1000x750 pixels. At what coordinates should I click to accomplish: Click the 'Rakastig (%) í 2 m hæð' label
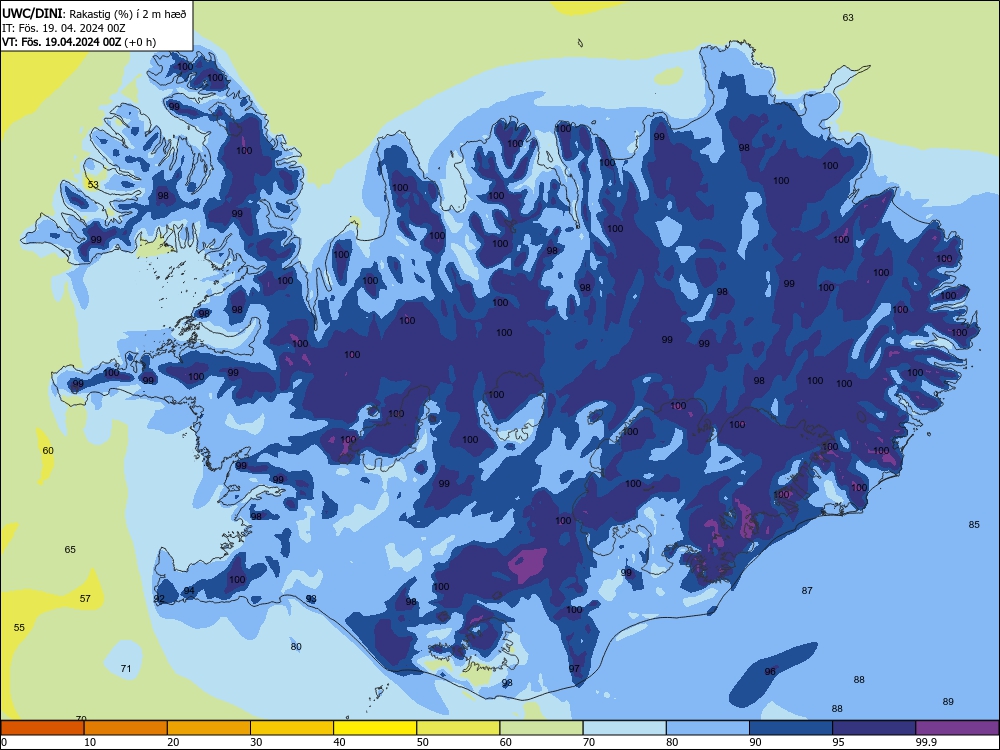(128, 13)
